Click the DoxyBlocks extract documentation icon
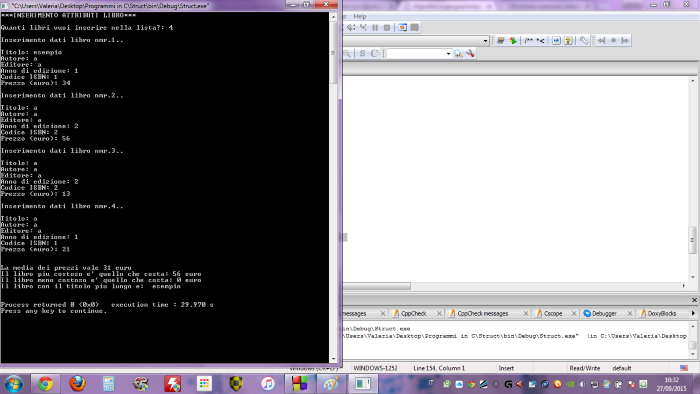The width and height of the screenshot is (700, 394). 513,41
